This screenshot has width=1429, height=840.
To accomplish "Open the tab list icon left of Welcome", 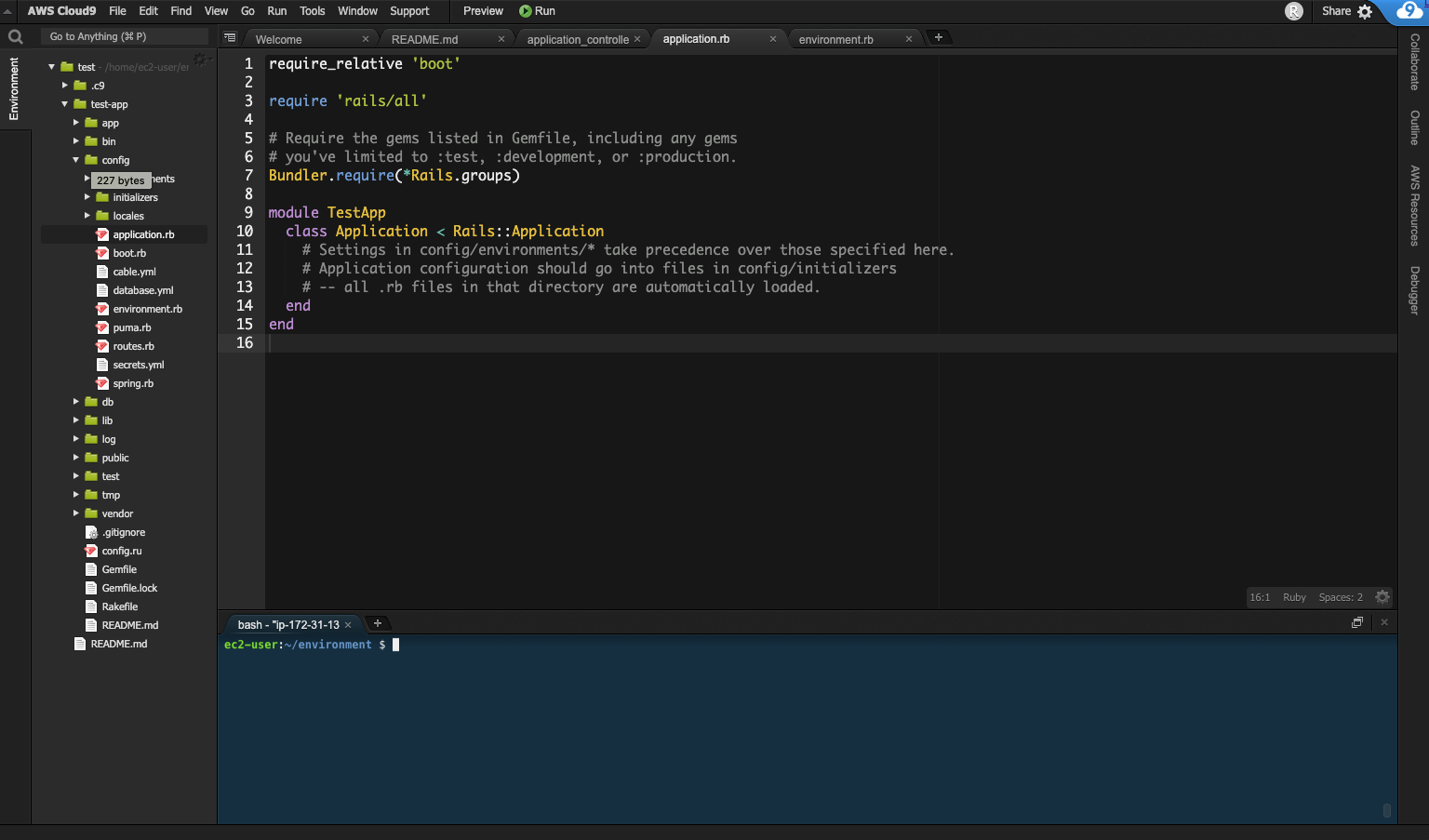I will (x=230, y=38).
